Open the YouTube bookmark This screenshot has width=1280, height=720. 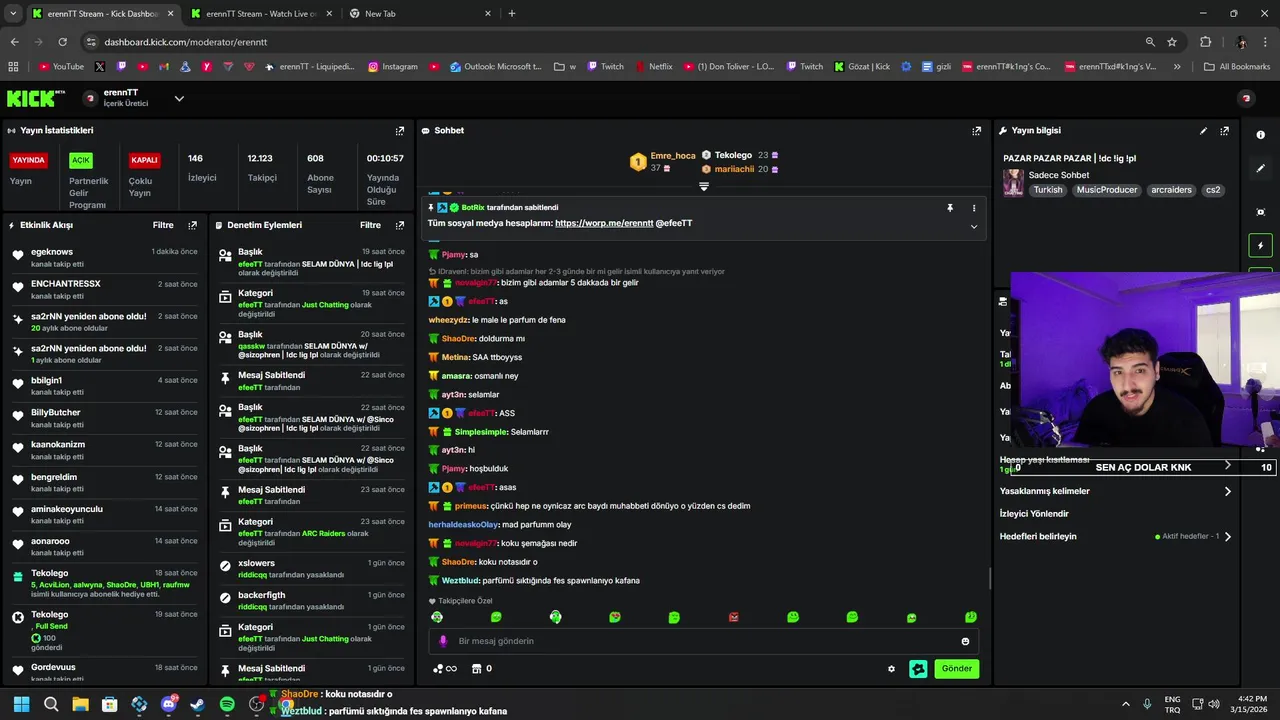pyautogui.click(x=61, y=67)
